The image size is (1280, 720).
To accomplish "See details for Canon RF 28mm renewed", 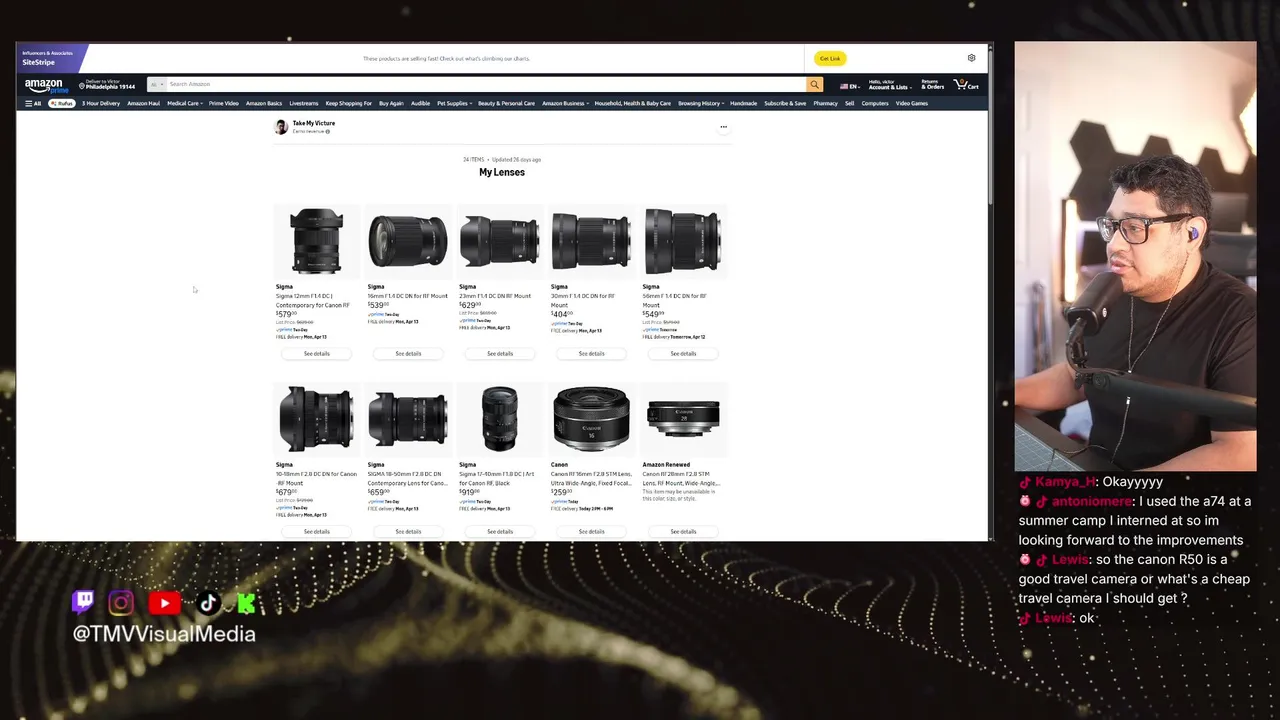I will tap(683, 531).
